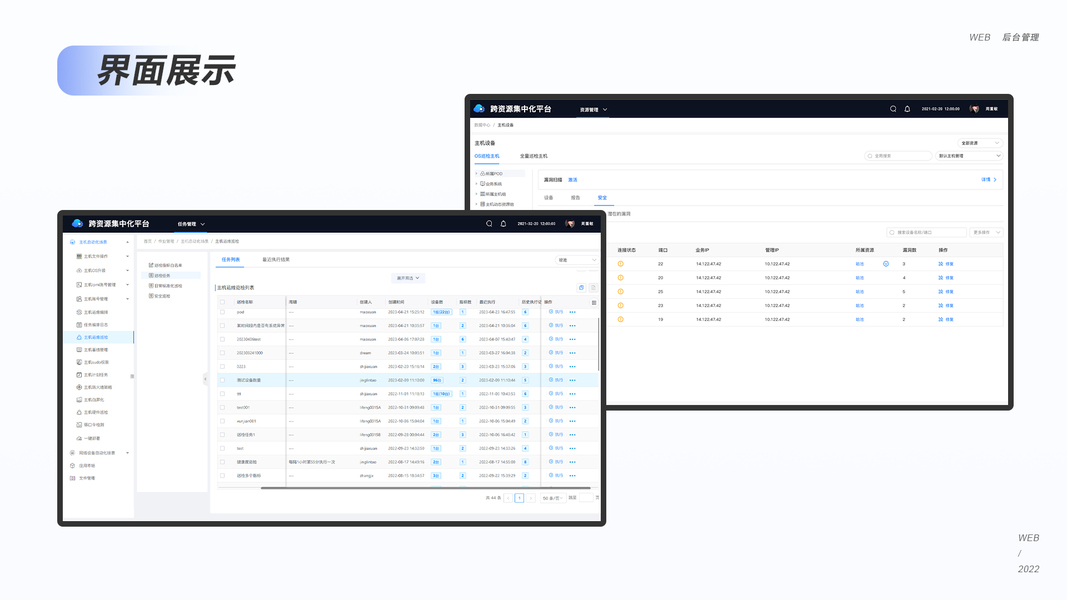Expand the 业务系统 tree node
1067x600 pixels.
(x=476, y=184)
